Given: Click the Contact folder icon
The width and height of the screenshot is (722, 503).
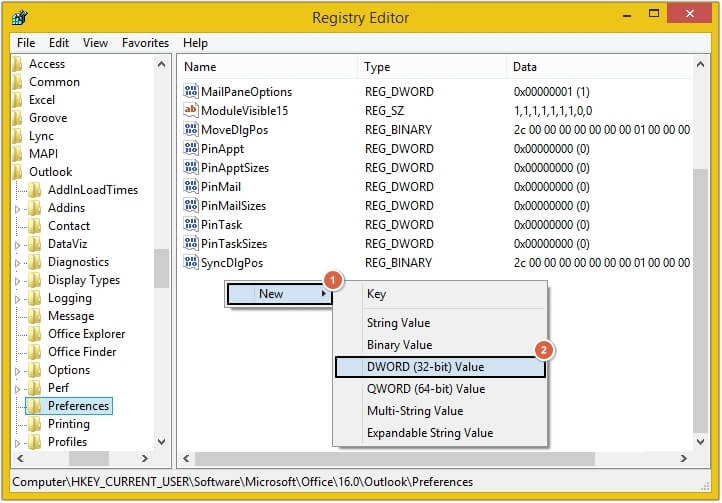Looking at the screenshot, I should [34, 226].
